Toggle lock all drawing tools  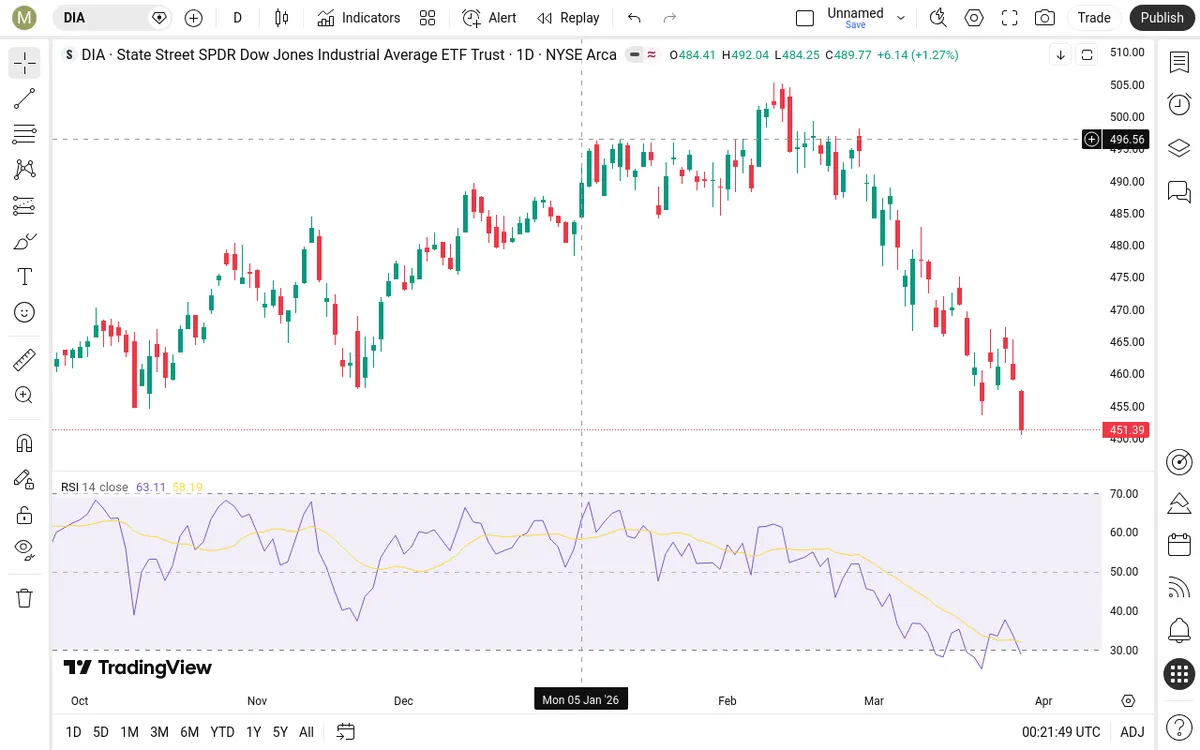pos(25,515)
